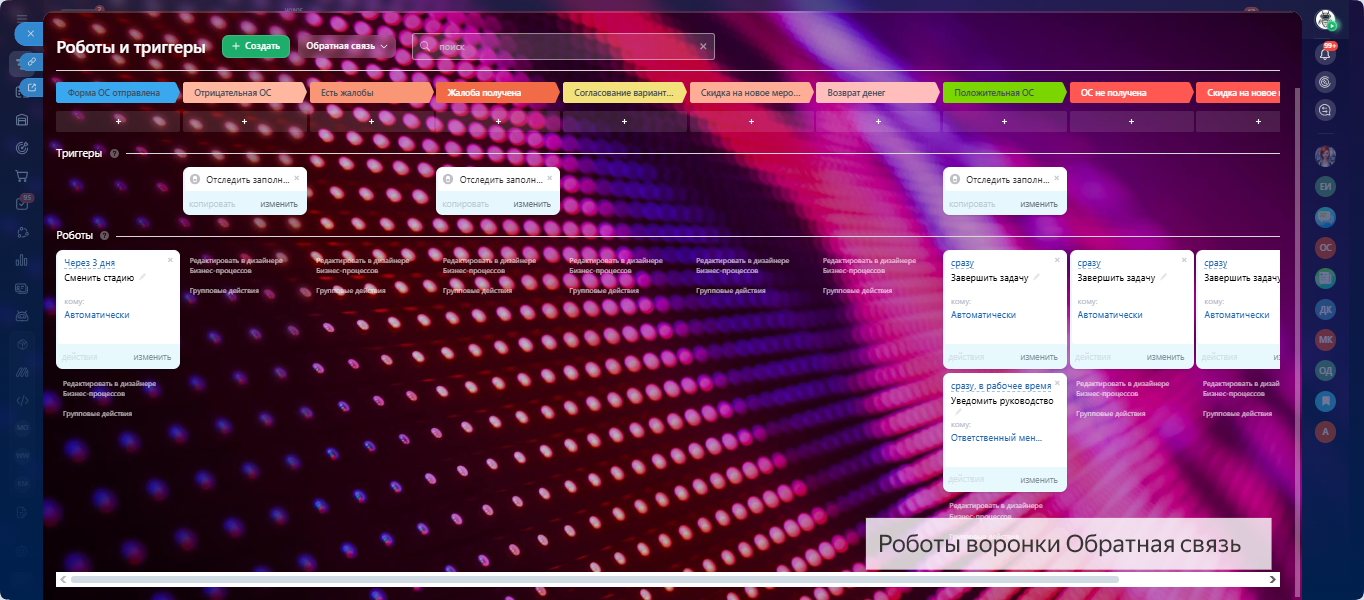Open the Отследить заполн... trigger under Жалоба получена
The image size is (1364, 600).
pyautogui.click(x=500, y=180)
